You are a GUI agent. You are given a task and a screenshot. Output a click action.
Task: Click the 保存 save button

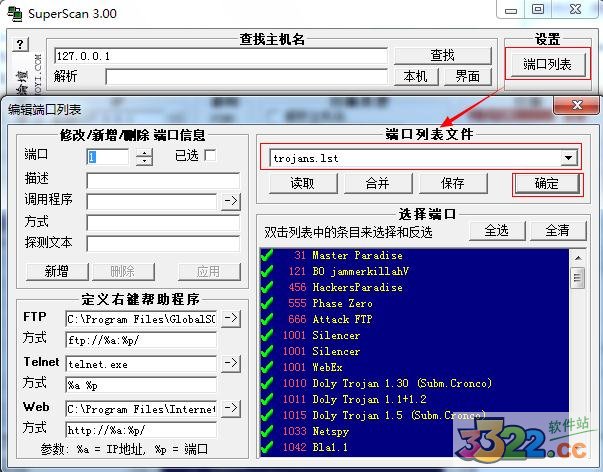point(453,183)
